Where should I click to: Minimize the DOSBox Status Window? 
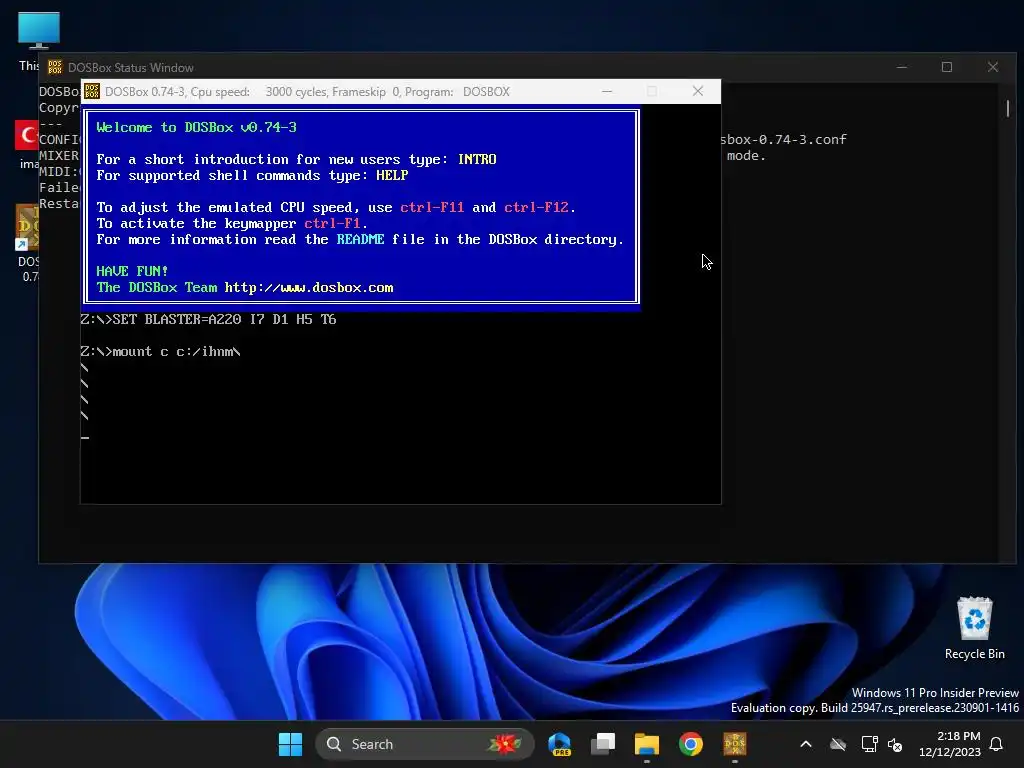coord(902,67)
